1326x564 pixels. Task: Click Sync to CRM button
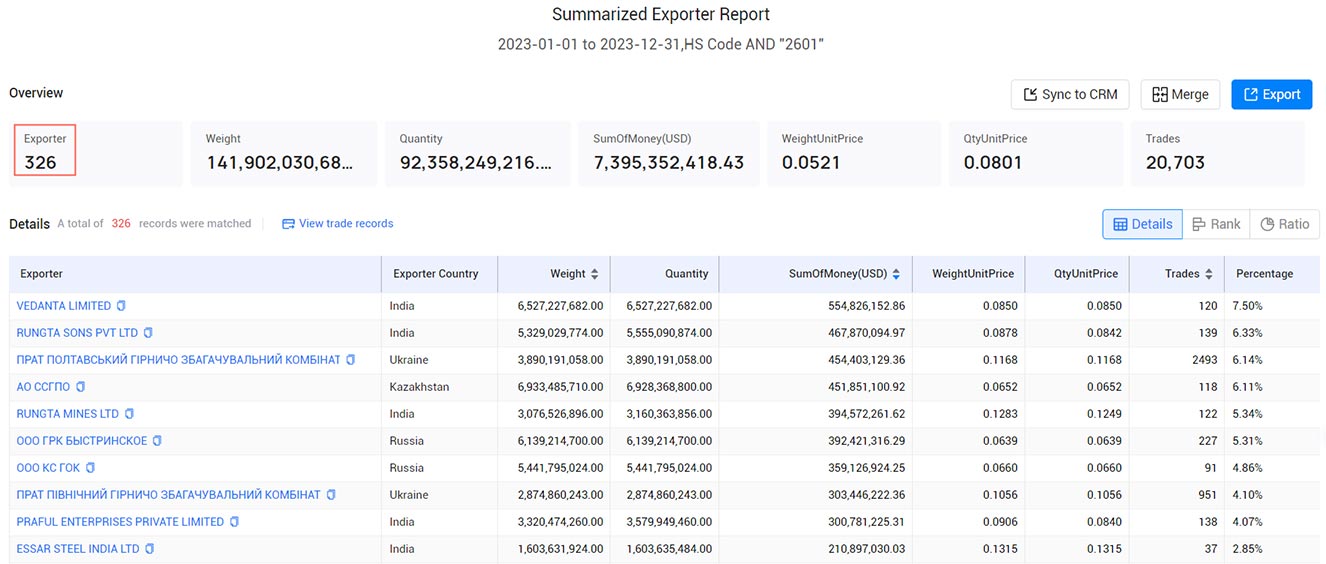click(1070, 94)
